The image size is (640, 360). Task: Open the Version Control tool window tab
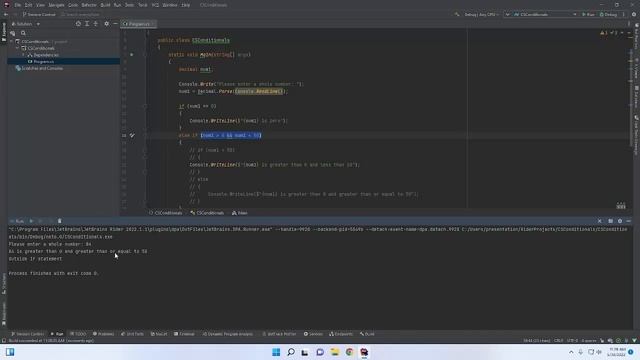coord(27,334)
